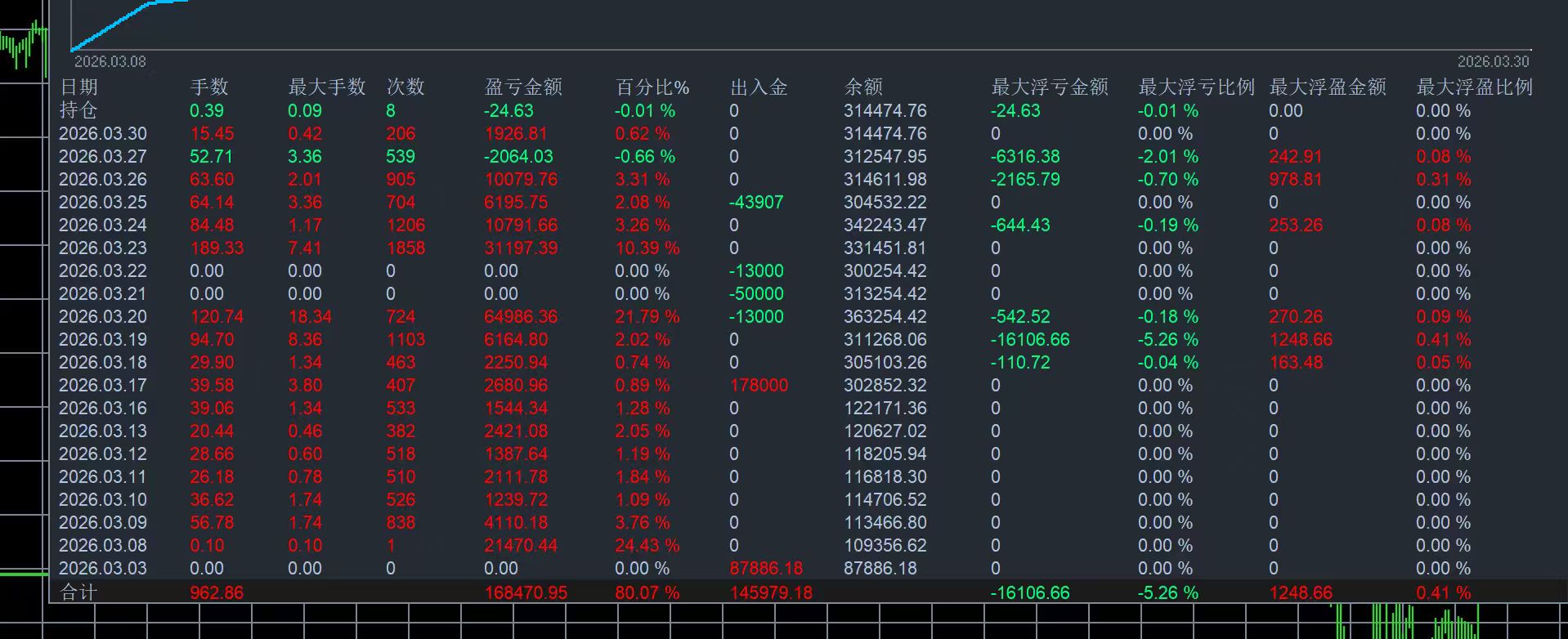Click the 最大浮盈比例 column header

pos(1475,87)
